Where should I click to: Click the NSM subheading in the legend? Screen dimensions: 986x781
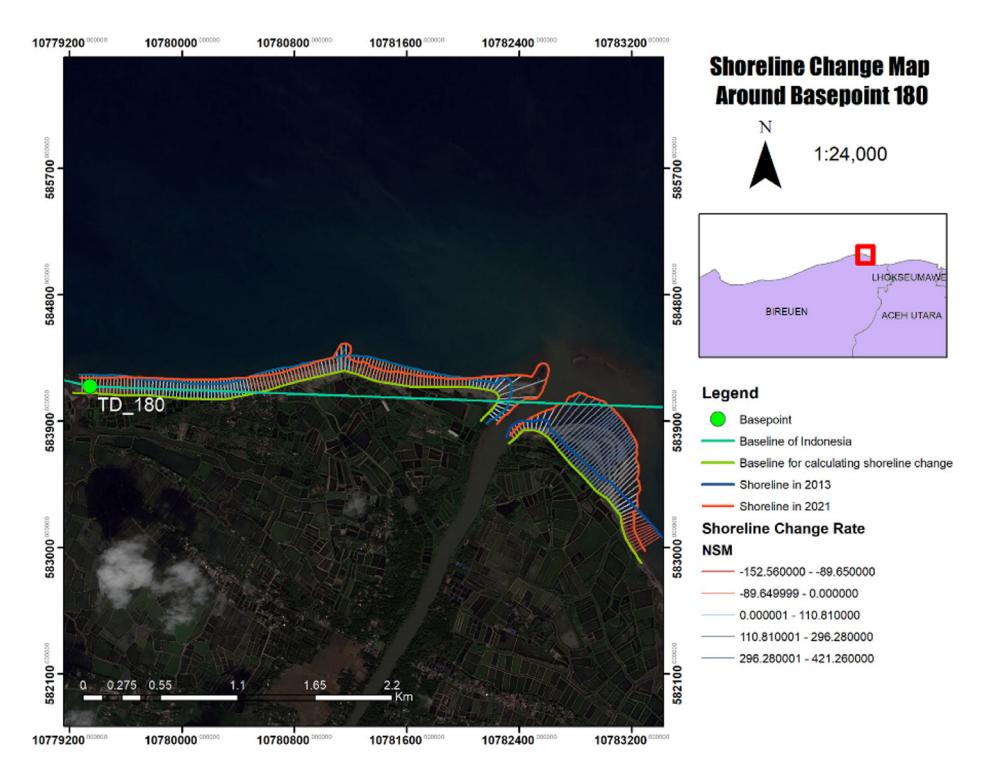[x=717, y=550]
